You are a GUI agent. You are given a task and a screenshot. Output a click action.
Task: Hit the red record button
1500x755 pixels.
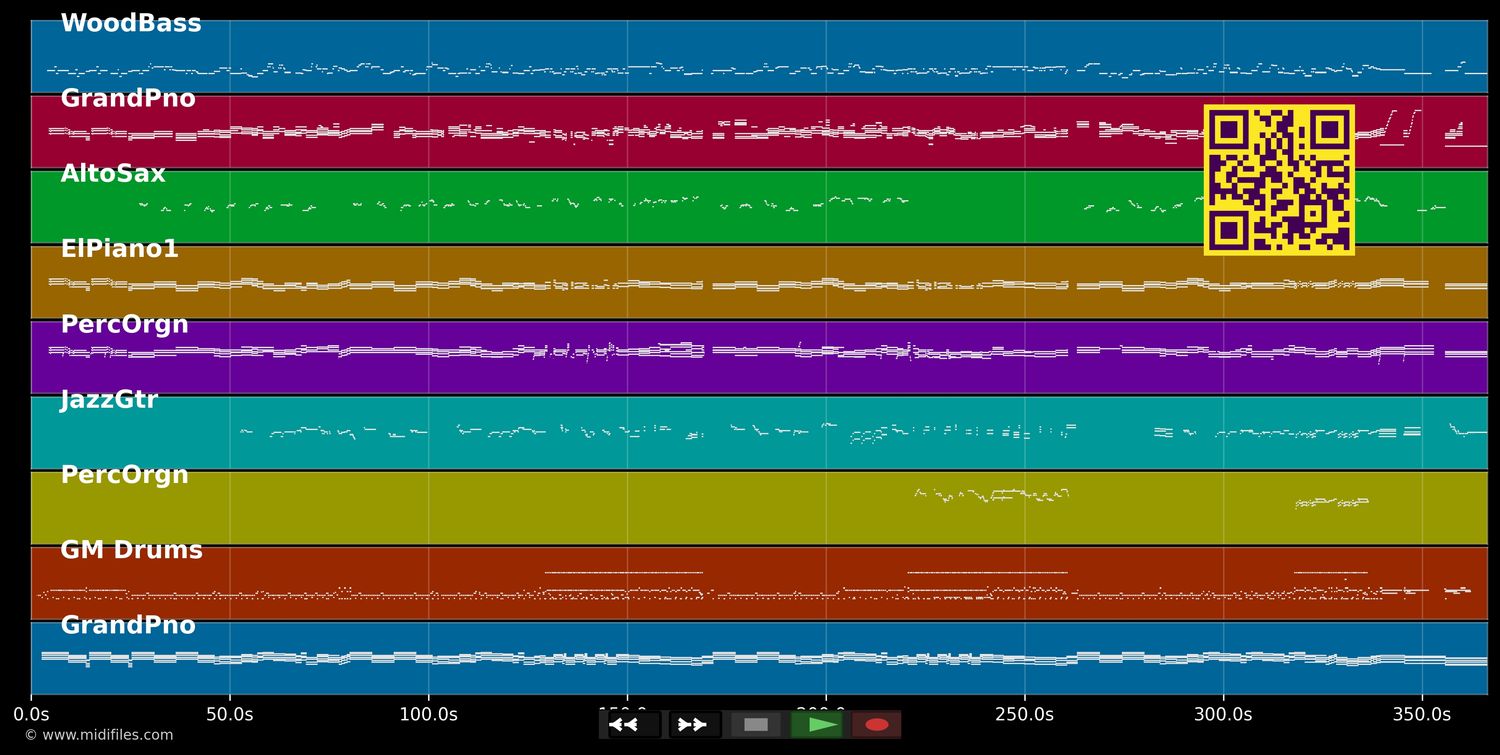tap(877, 725)
